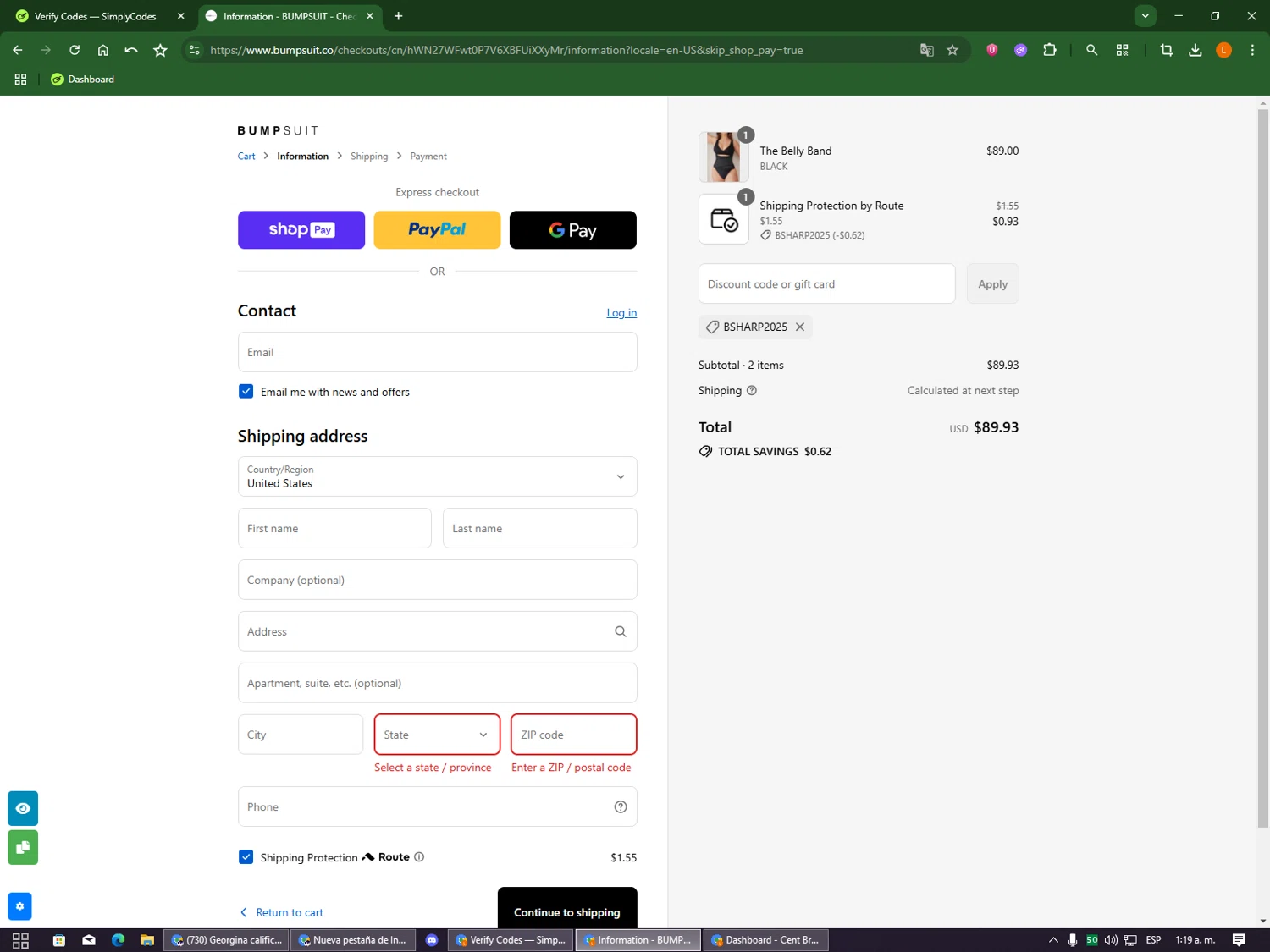This screenshot has width=1270, height=952.
Task: Open the red shield extension icon
Action: click(x=992, y=50)
